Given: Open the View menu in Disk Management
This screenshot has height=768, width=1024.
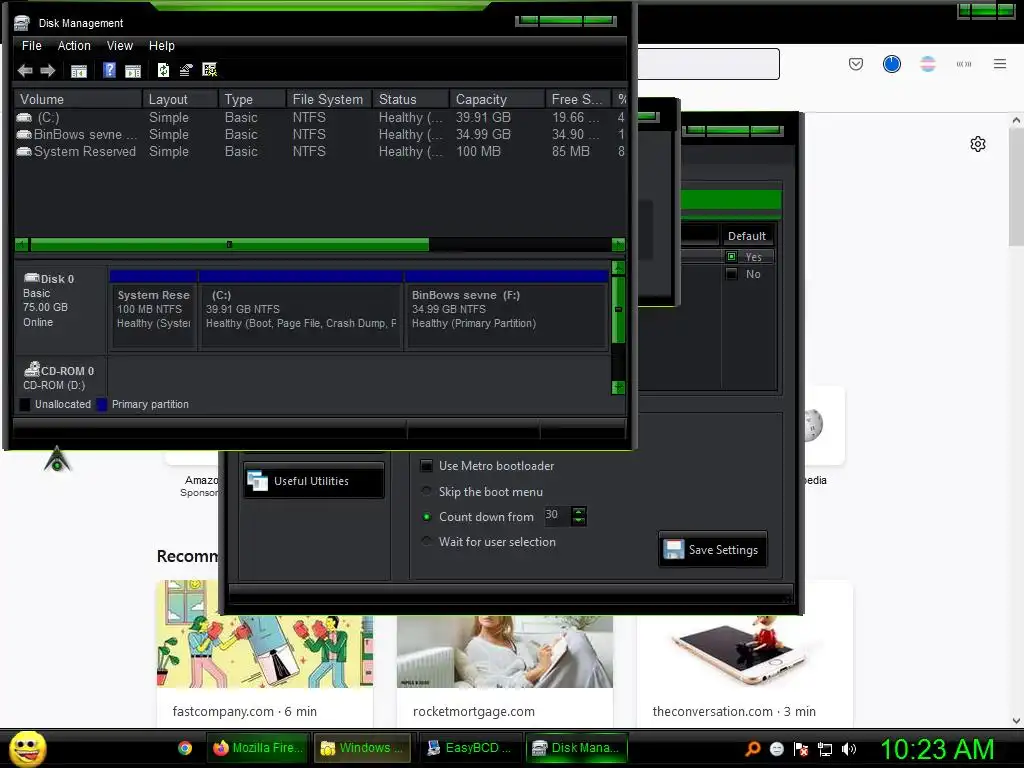Looking at the screenshot, I should 120,46.
